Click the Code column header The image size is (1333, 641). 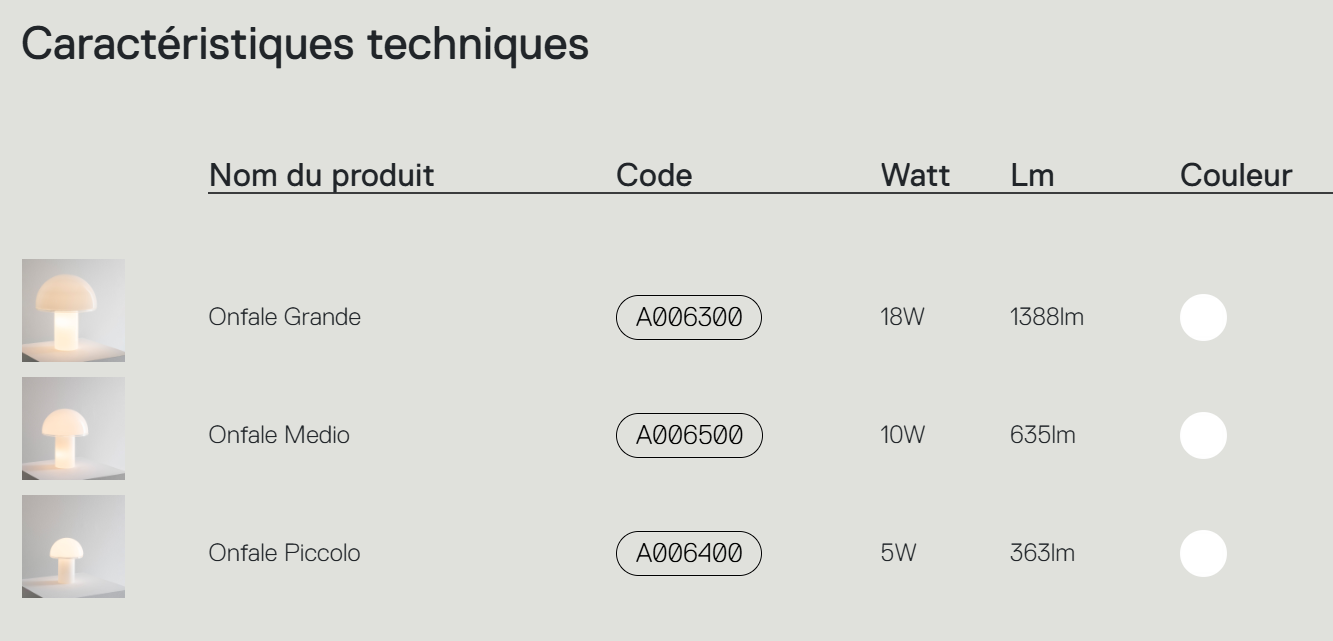coord(654,176)
